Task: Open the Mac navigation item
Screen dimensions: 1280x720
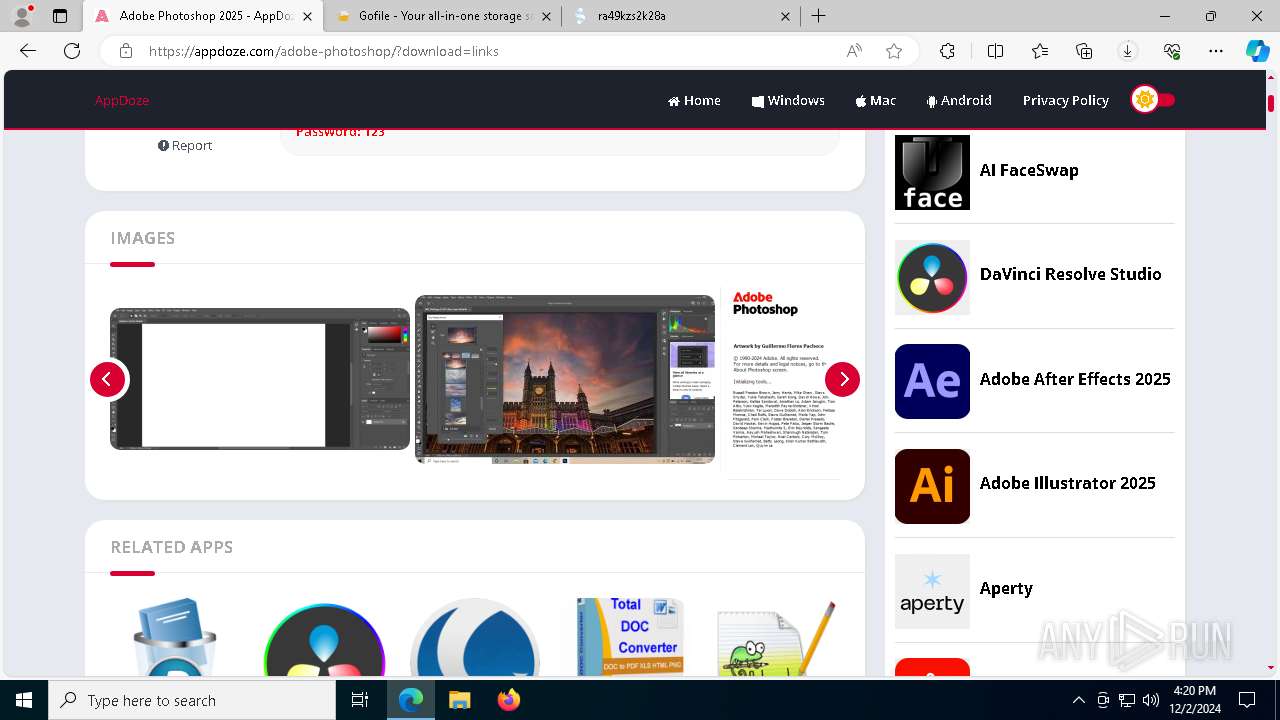Action: click(876, 100)
